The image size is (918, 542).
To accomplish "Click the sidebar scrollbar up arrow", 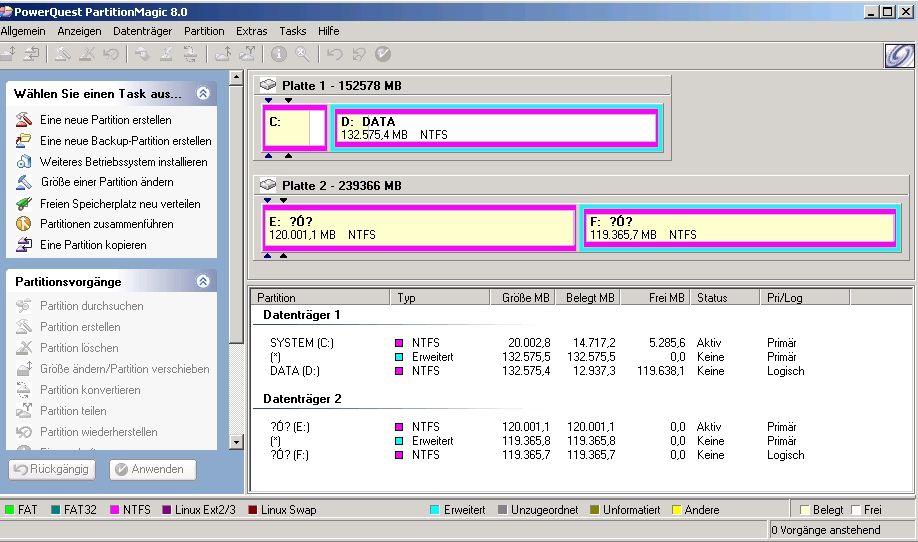I will click(237, 78).
